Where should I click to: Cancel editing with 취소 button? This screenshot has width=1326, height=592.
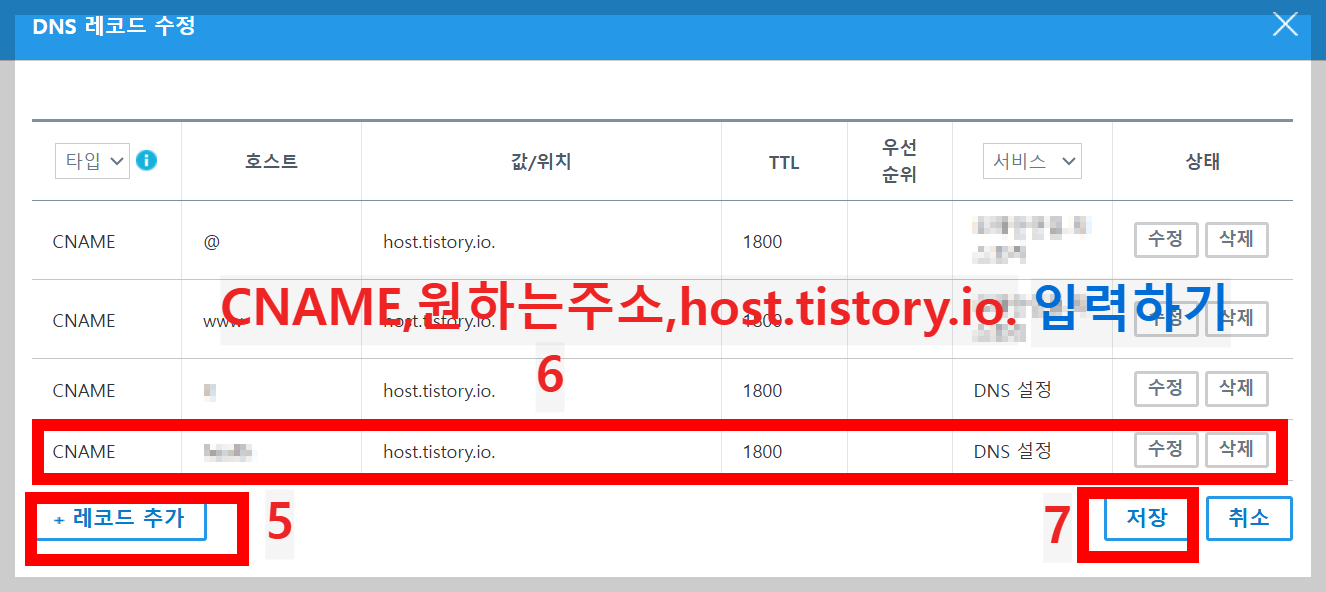(1249, 518)
